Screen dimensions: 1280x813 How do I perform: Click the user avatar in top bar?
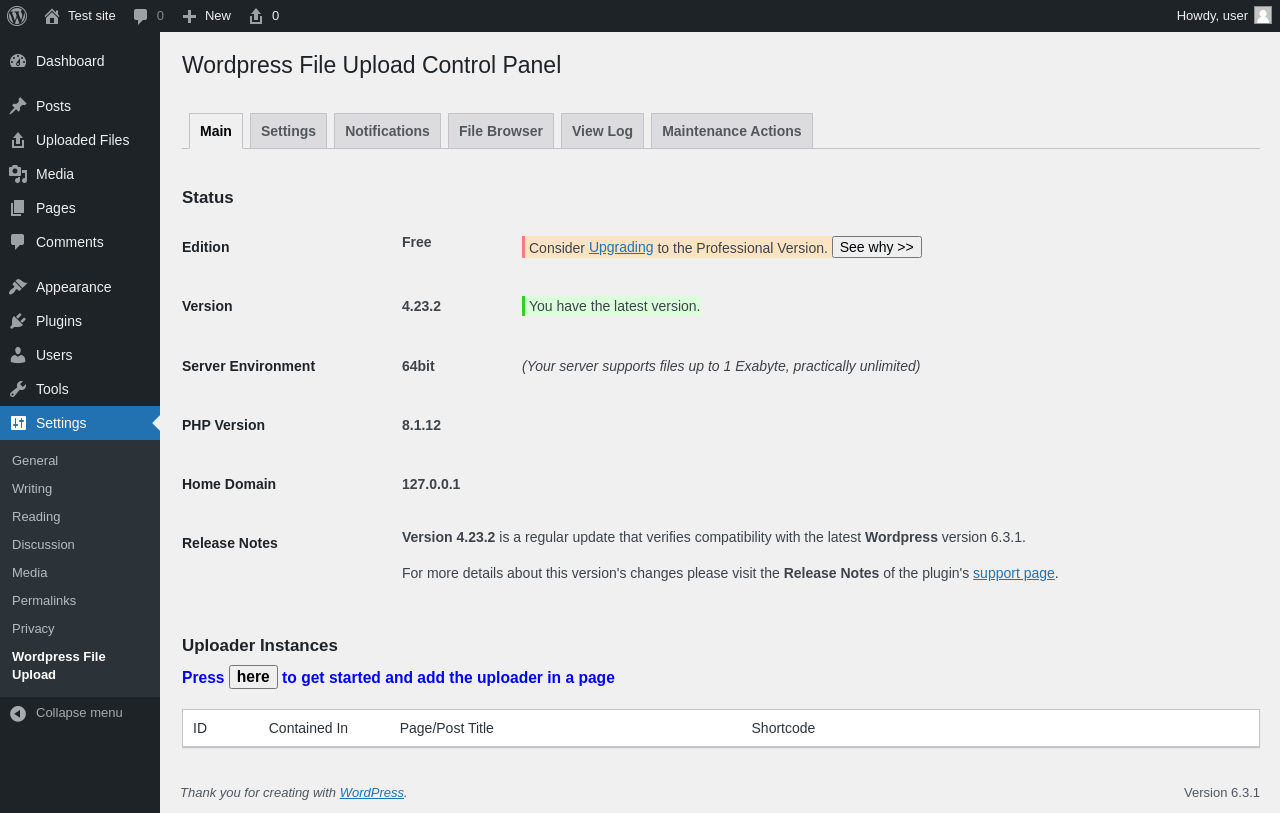(1263, 15)
